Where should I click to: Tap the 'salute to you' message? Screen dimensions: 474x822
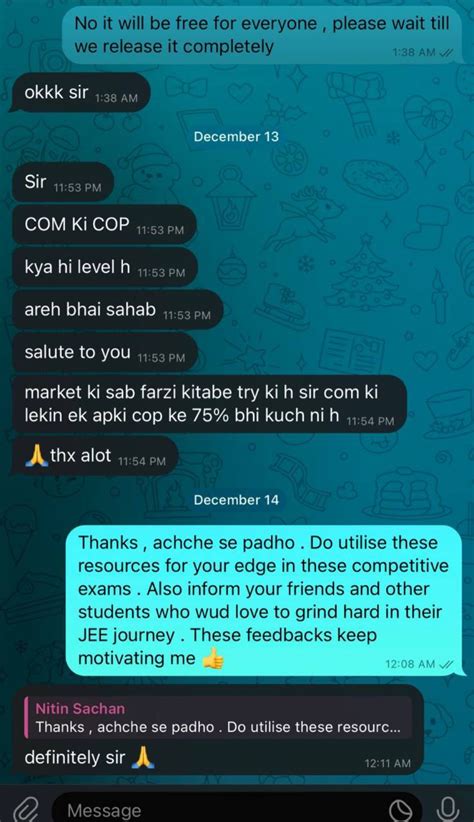(x=104, y=352)
